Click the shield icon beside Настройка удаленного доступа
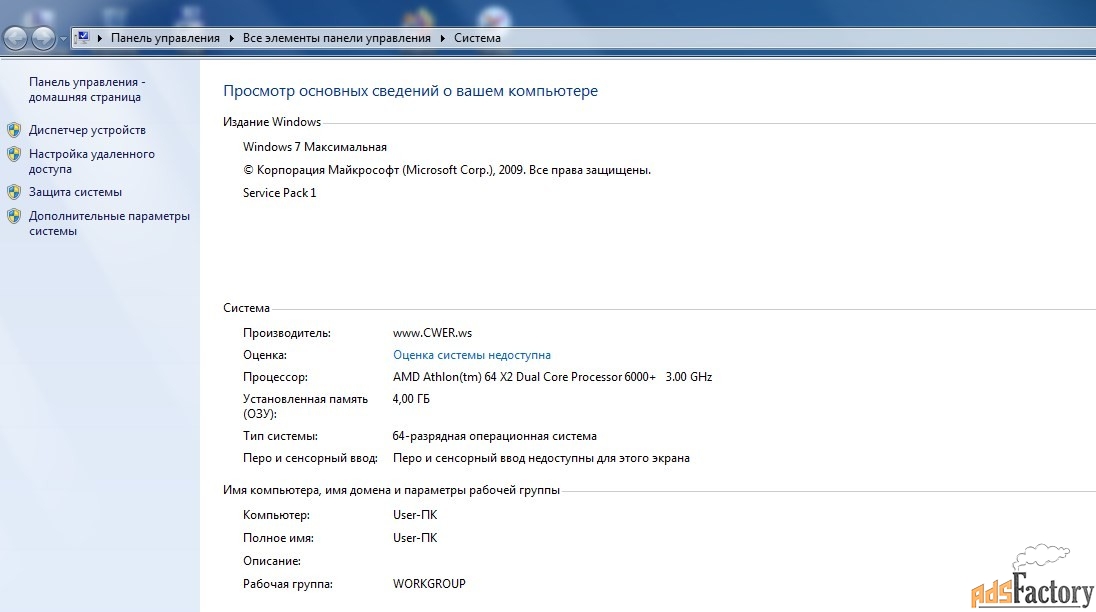The image size is (1096, 612). 14,154
